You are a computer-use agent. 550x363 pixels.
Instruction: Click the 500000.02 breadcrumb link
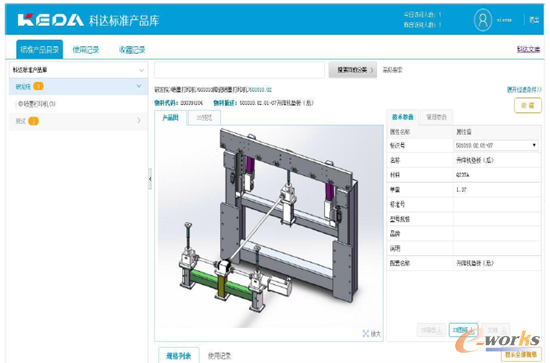pyautogui.click(x=261, y=90)
